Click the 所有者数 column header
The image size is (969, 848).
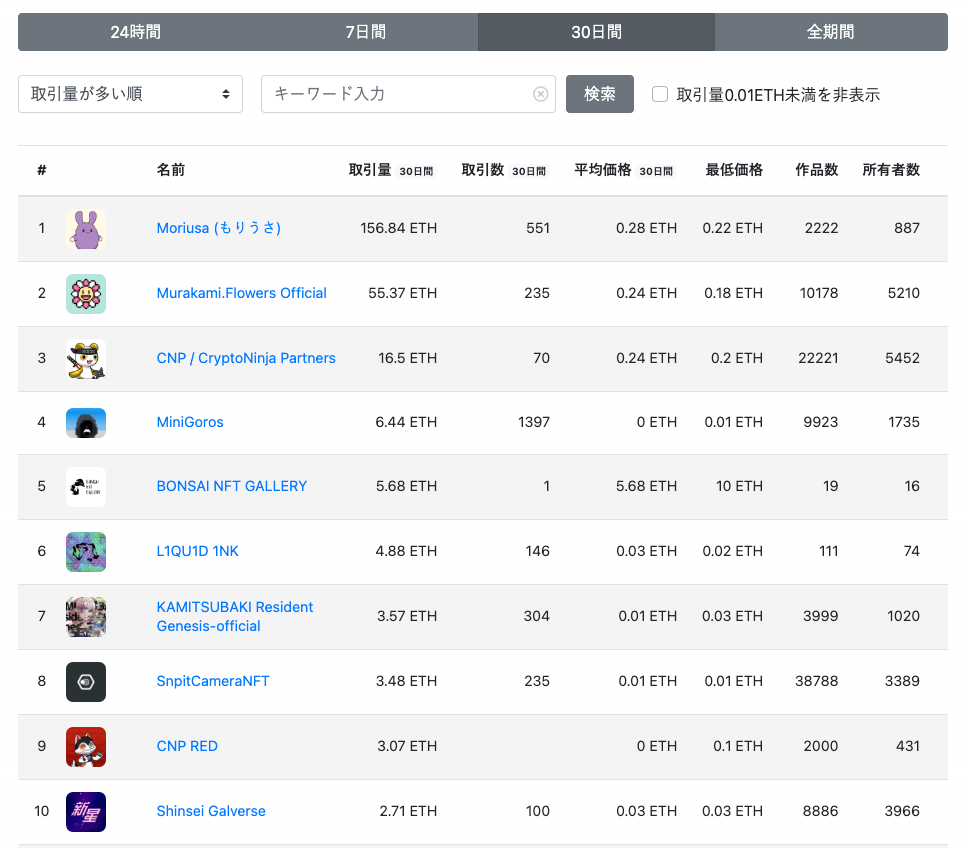[x=891, y=170]
